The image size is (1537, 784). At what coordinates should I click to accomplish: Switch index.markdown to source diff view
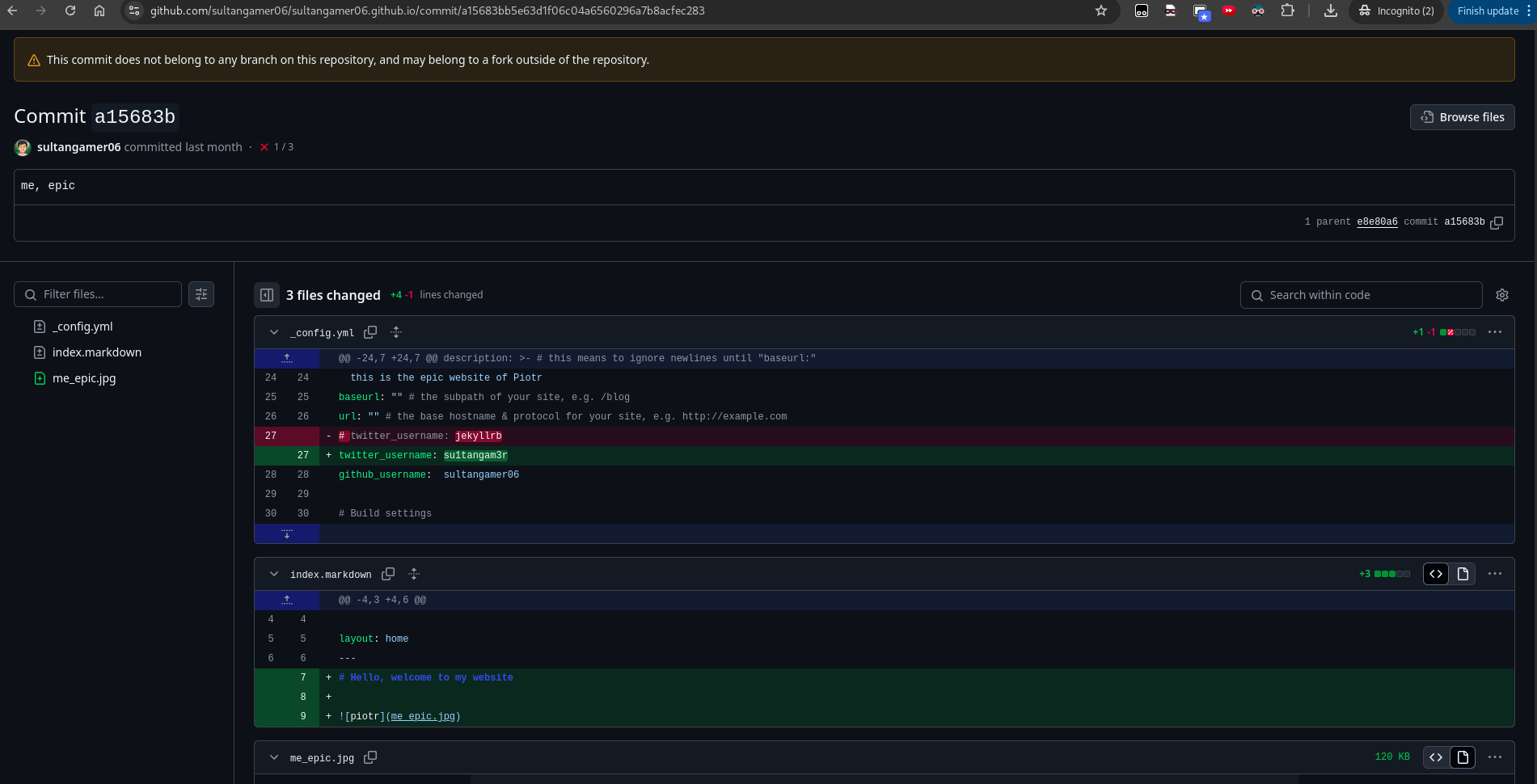point(1436,574)
